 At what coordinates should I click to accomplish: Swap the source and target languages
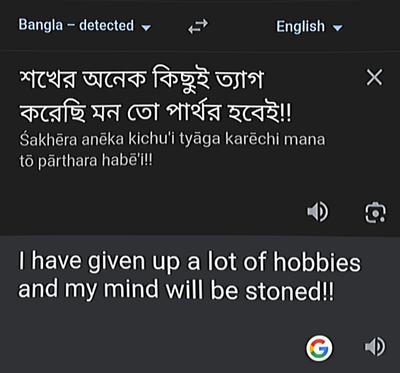[198, 27]
